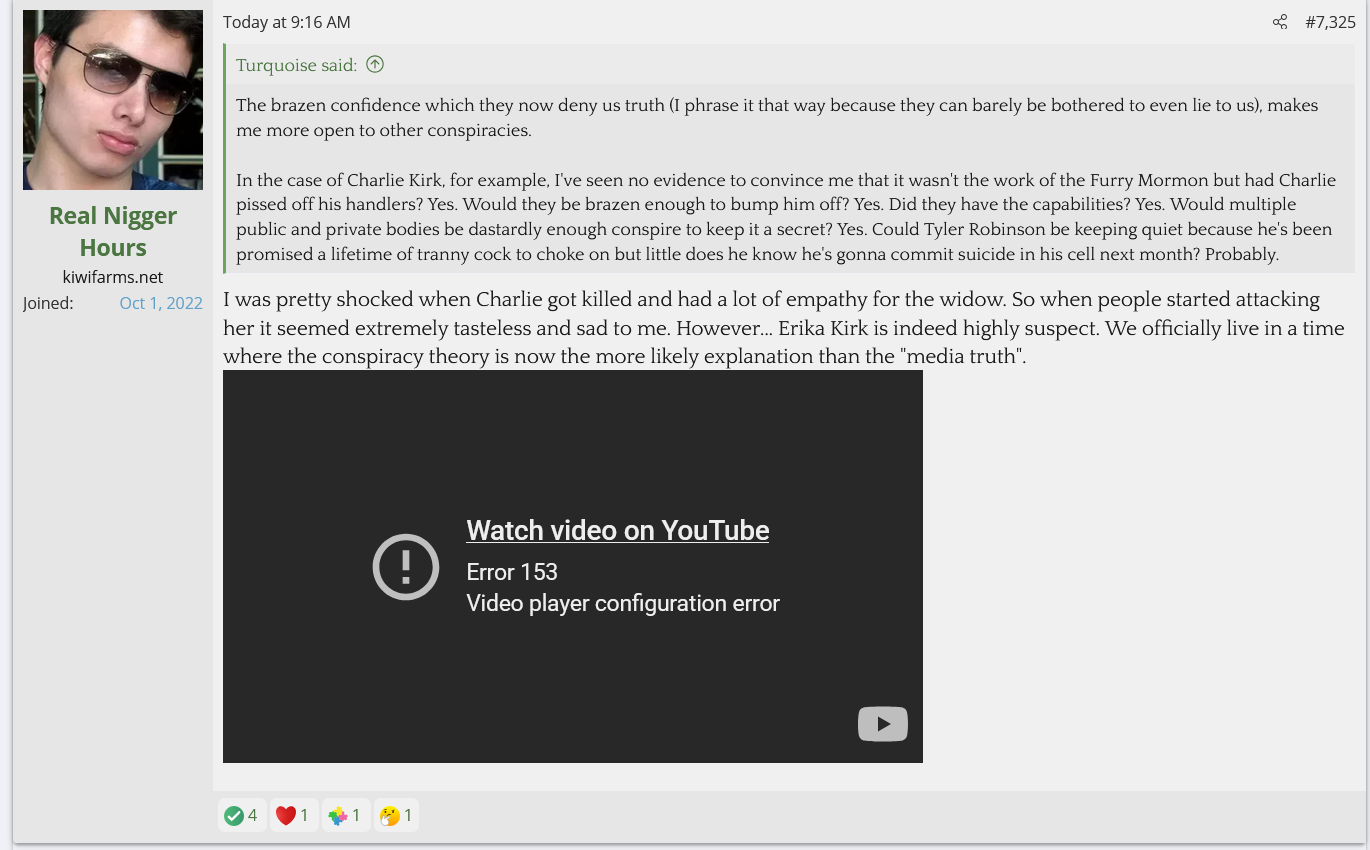This screenshot has width=1370, height=850.
Task: Click the thinking face emoji reaction
Action: pyautogui.click(x=390, y=816)
